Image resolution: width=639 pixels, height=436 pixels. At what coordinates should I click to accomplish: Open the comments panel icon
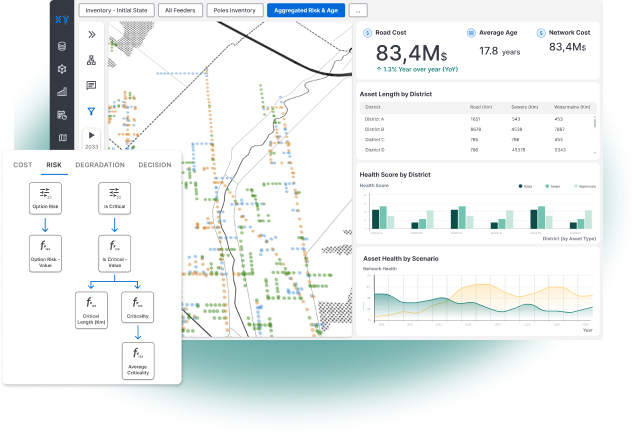tap(92, 85)
